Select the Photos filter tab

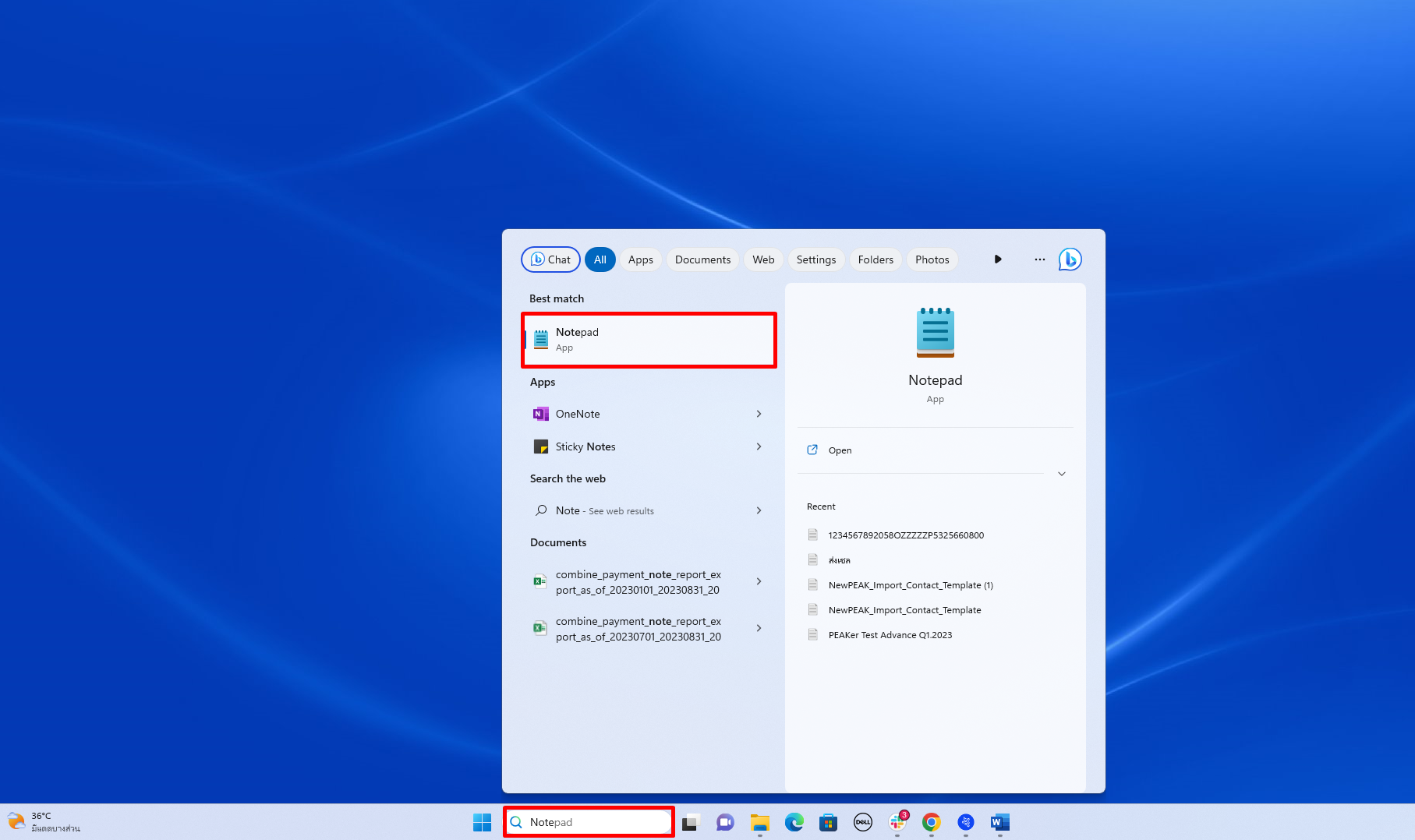pos(932,259)
